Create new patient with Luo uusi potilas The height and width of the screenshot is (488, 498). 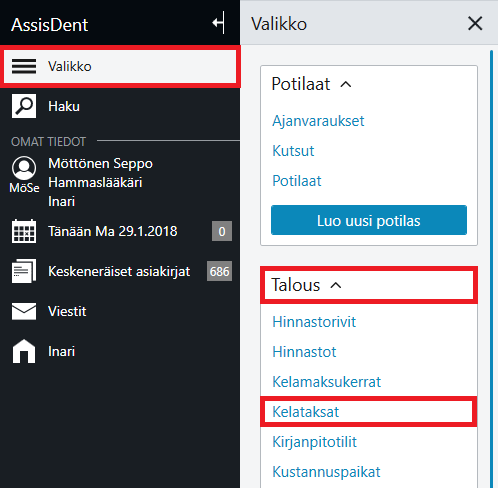coord(369,220)
